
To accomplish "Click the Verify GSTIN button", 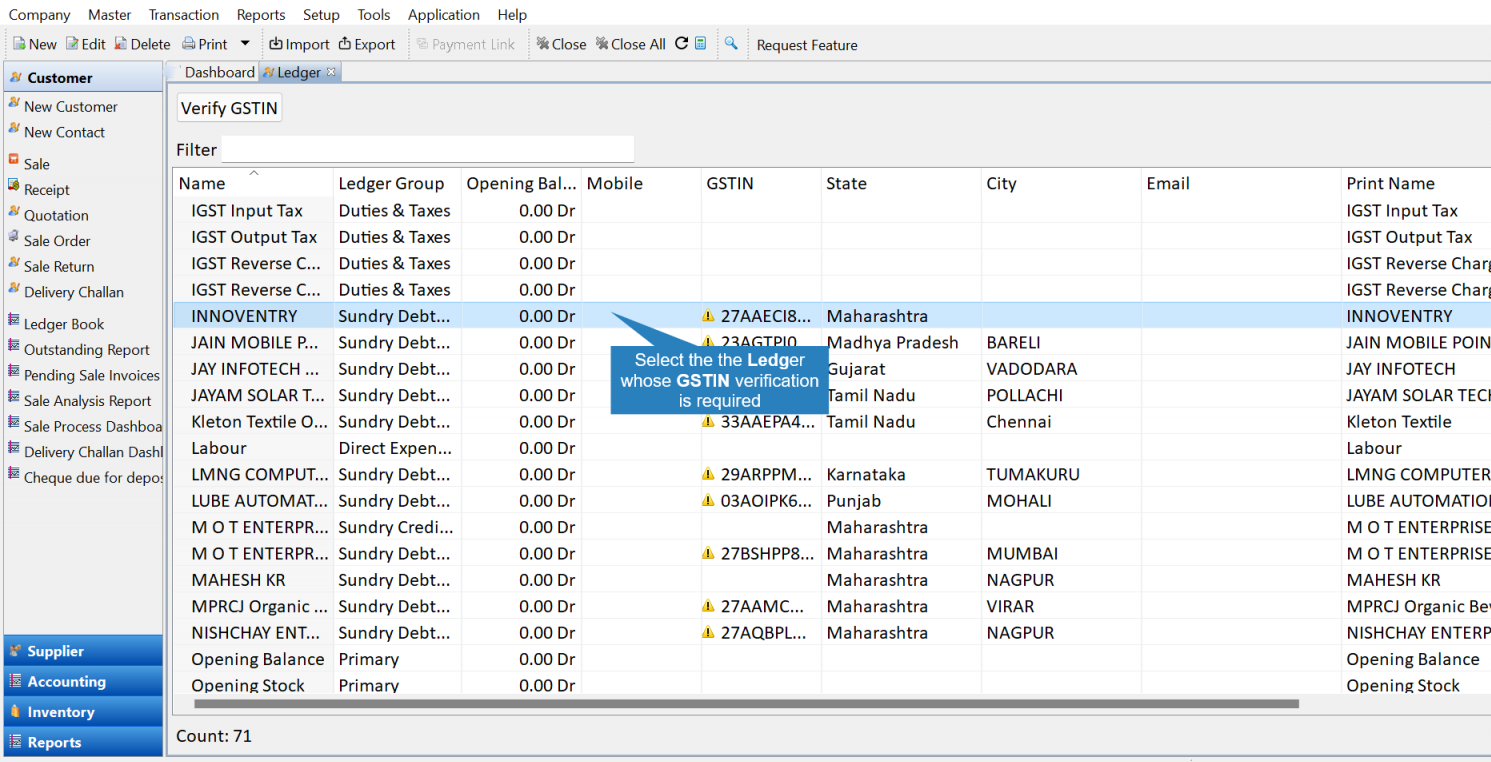I will coord(229,108).
